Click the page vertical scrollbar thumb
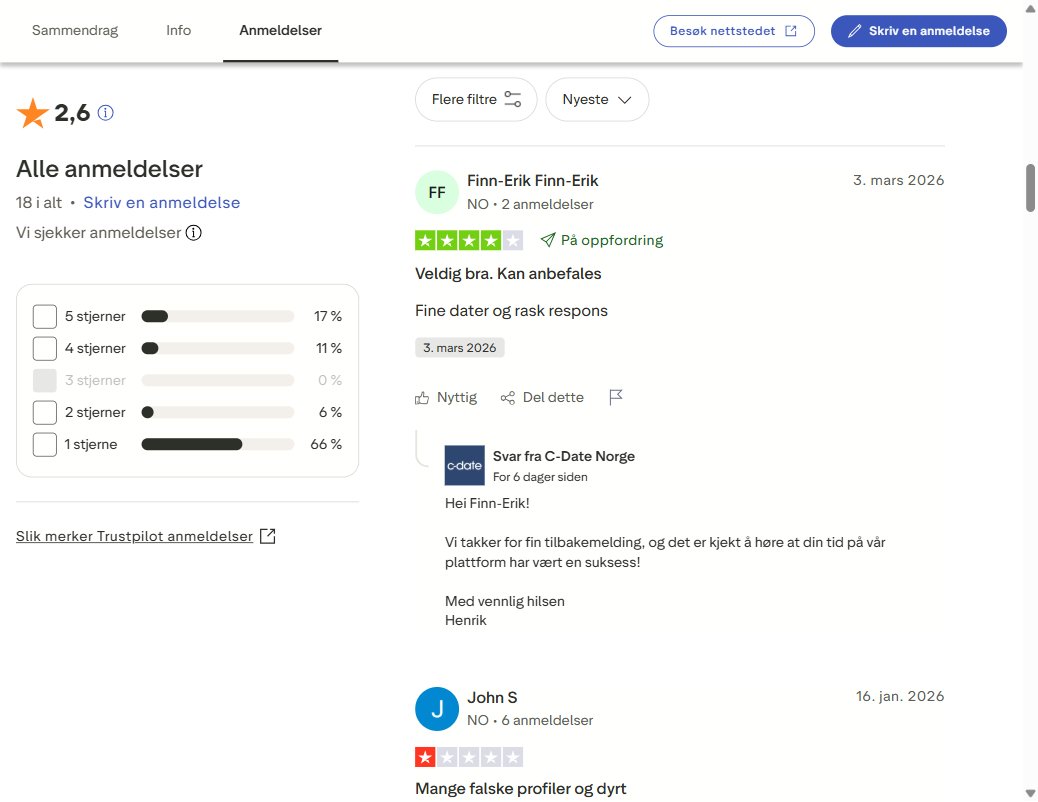This screenshot has width=1038, height=802. point(1031,188)
